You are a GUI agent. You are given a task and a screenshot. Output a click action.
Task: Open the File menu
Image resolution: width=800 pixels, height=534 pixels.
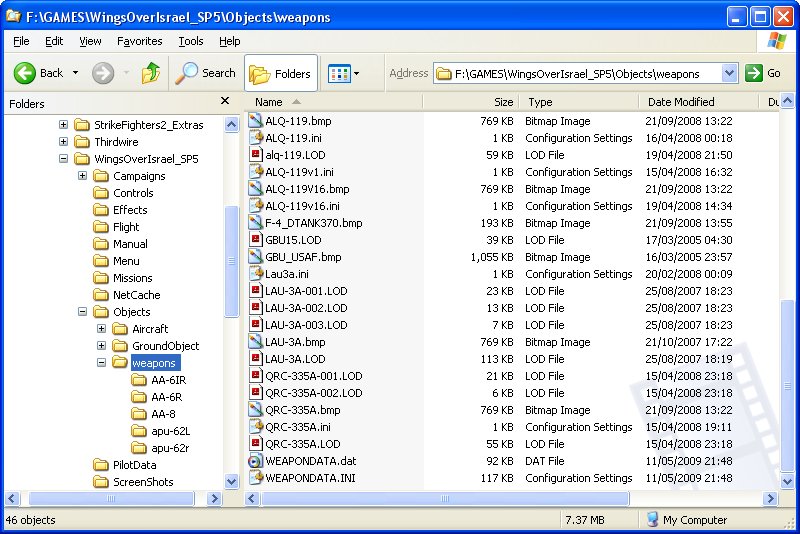click(21, 41)
